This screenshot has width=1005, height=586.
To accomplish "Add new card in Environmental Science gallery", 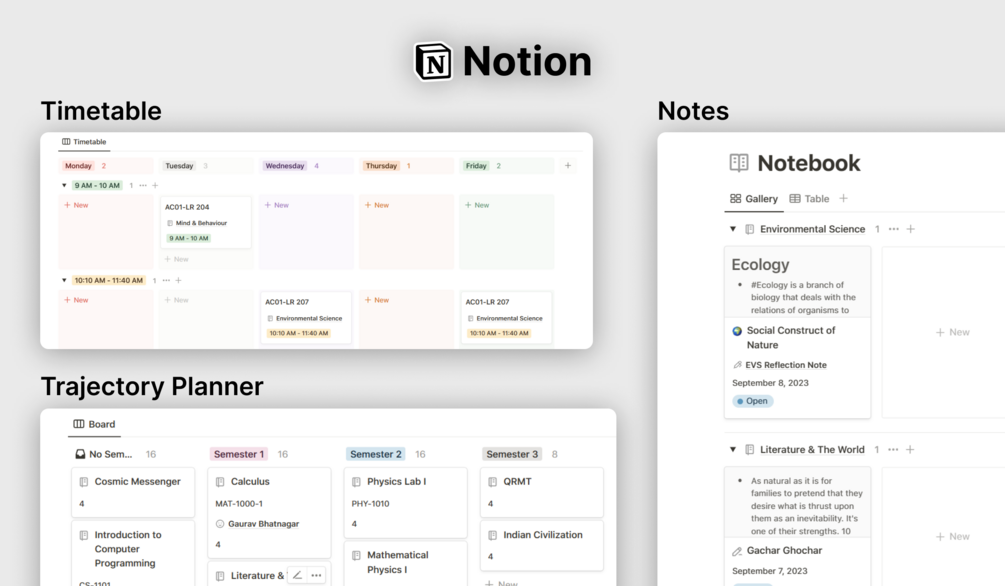I will (952, 332).
